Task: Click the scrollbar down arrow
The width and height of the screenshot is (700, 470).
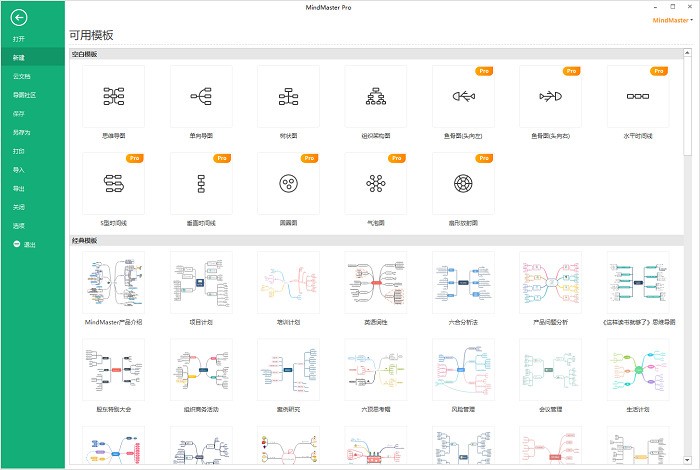Action: [687, 460]
